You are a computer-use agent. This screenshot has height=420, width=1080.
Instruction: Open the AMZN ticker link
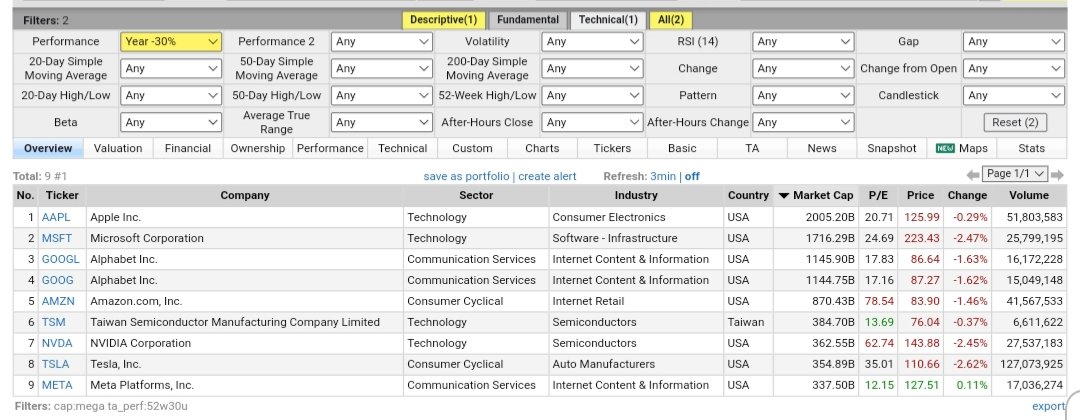pos(58,301)
